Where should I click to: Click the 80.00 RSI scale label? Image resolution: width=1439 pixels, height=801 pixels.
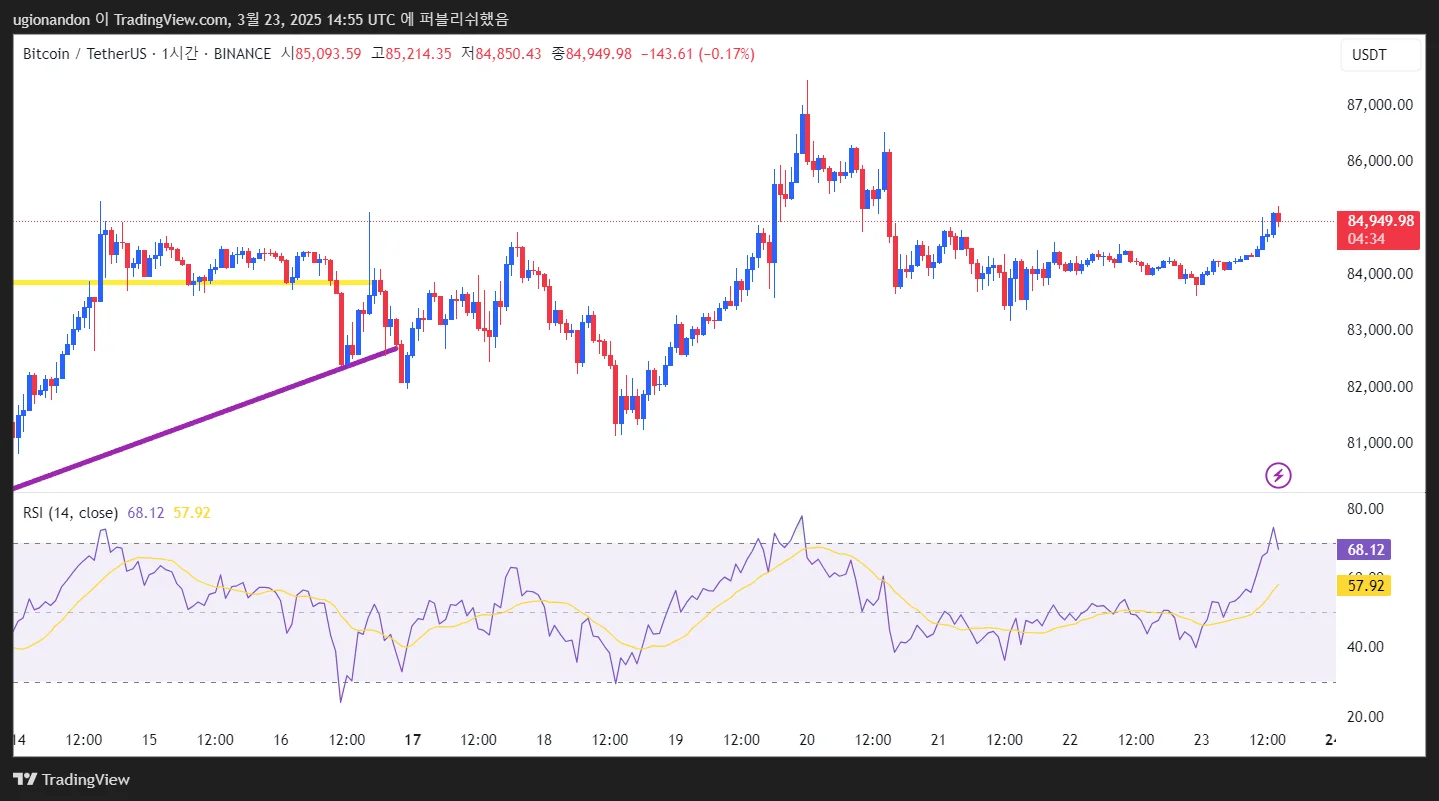pyautogui.click(x=1366, y=508)
